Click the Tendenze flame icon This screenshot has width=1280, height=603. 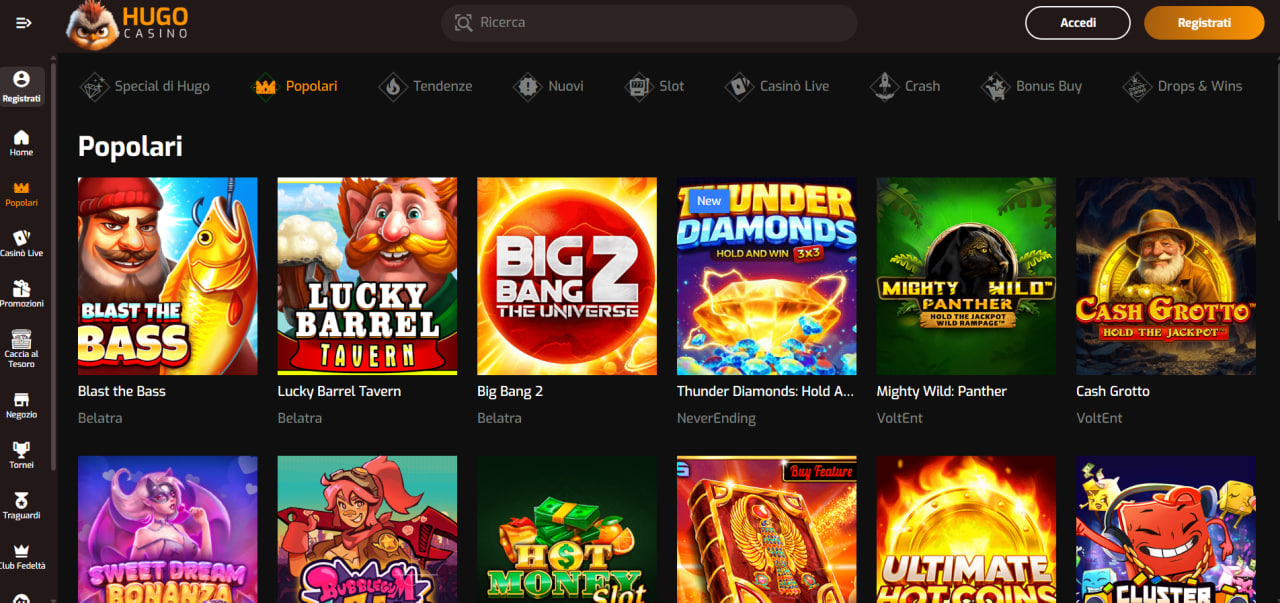tap(392, 87)
